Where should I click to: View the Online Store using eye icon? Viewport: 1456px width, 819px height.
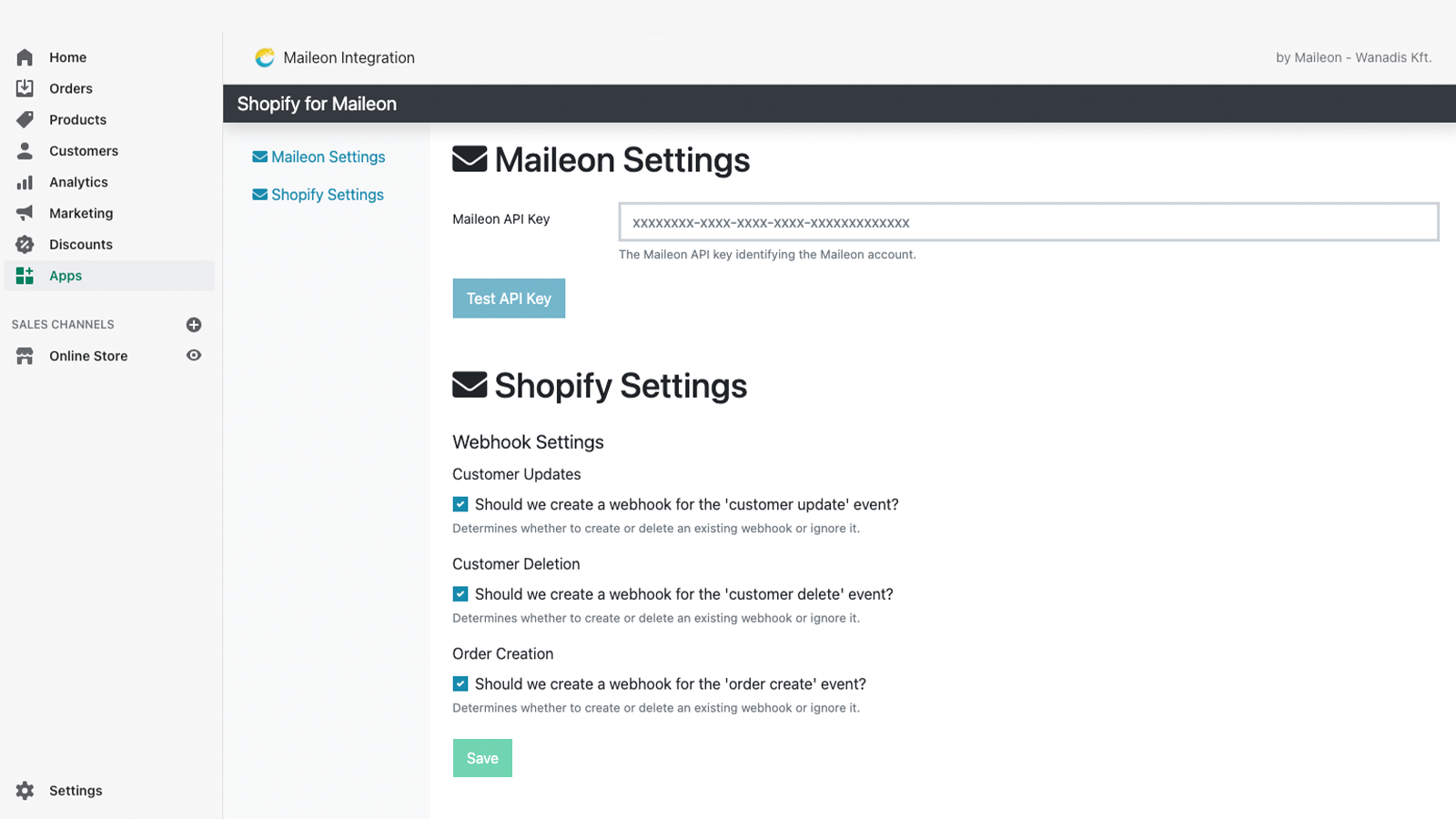[194, 356]
